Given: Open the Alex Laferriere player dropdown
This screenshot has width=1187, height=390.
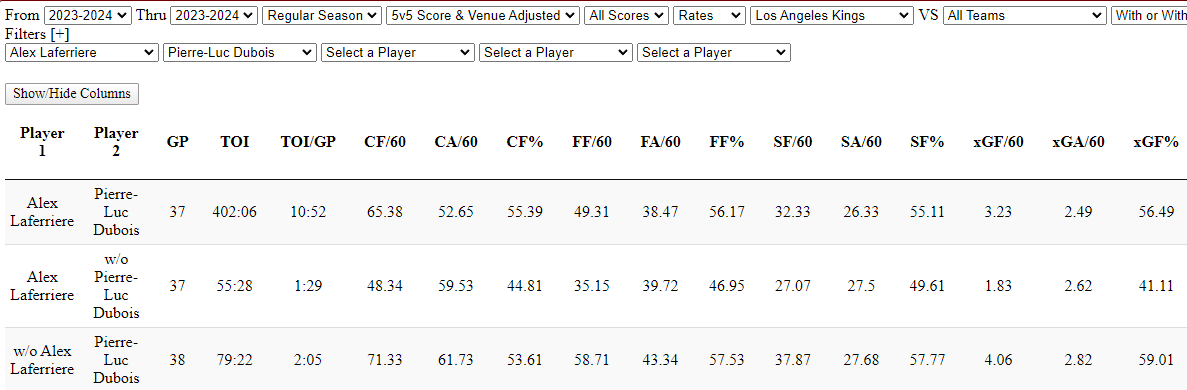Looking at the screenshot, I should (x=81, y=53).
